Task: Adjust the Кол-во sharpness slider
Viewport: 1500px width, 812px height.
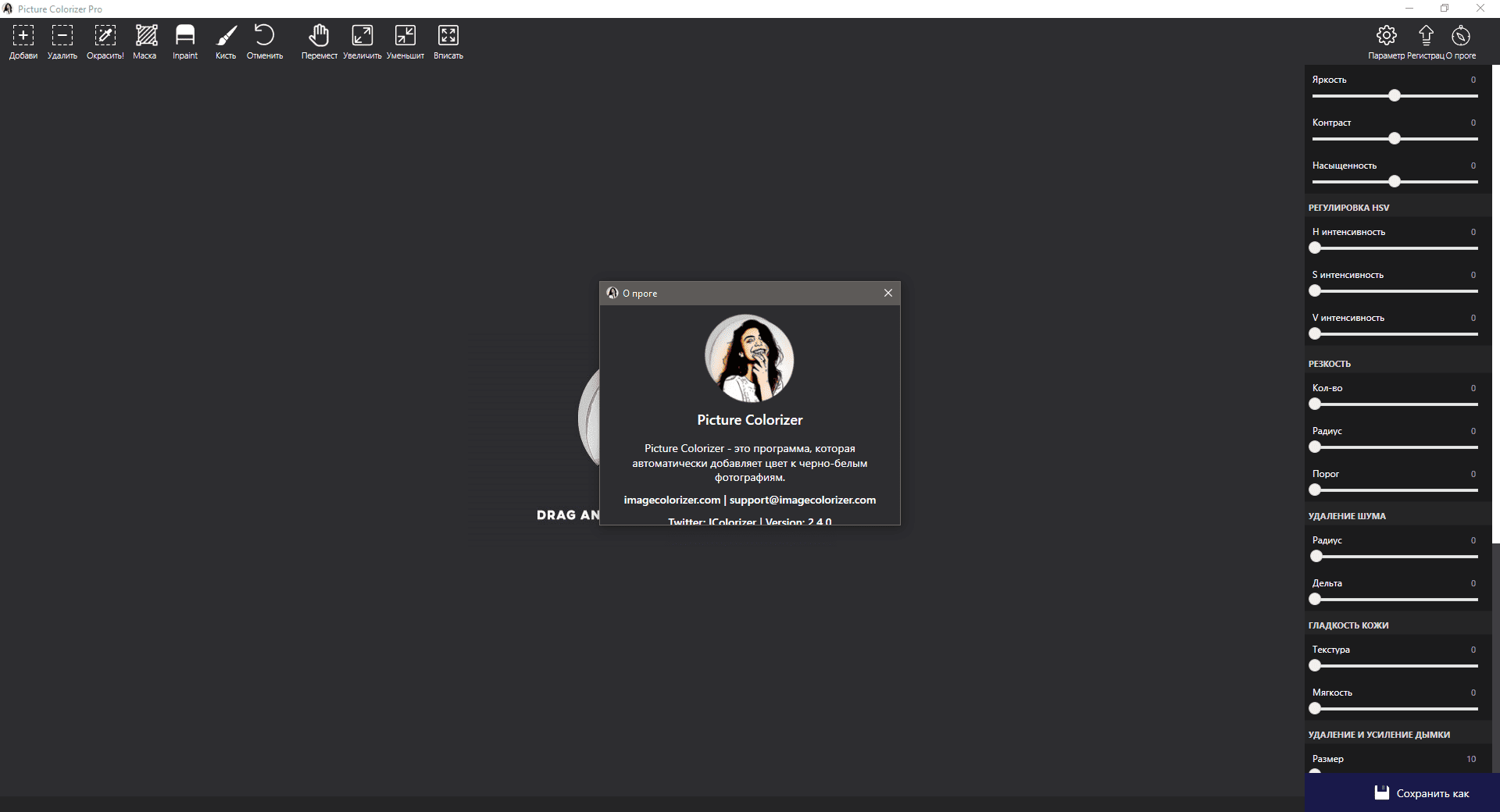Action: (x=1315, y=404)
